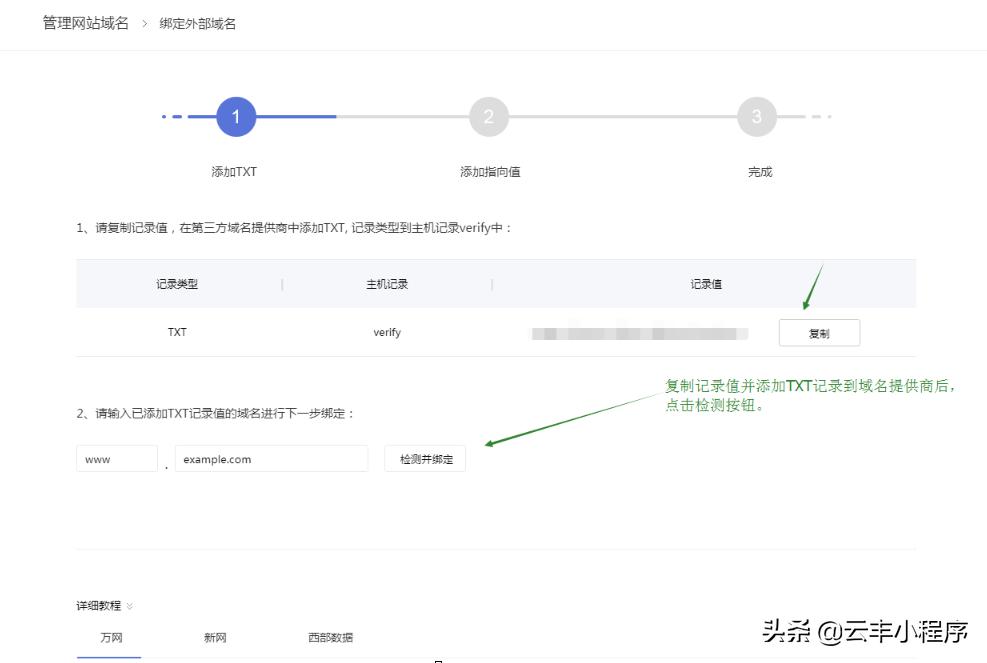This screenshot has width=987, height=663.
Task: Click step 3 circle for 完成
Action: point(757,116)
